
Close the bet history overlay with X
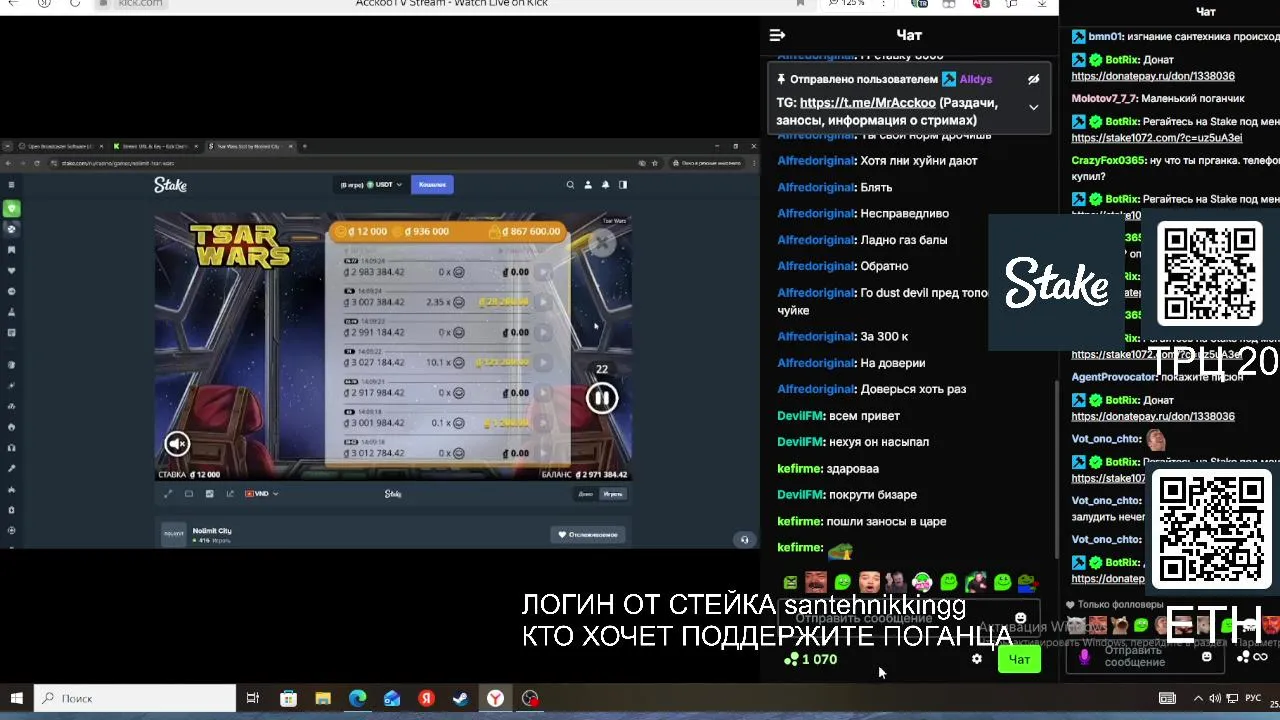point(601,243)
